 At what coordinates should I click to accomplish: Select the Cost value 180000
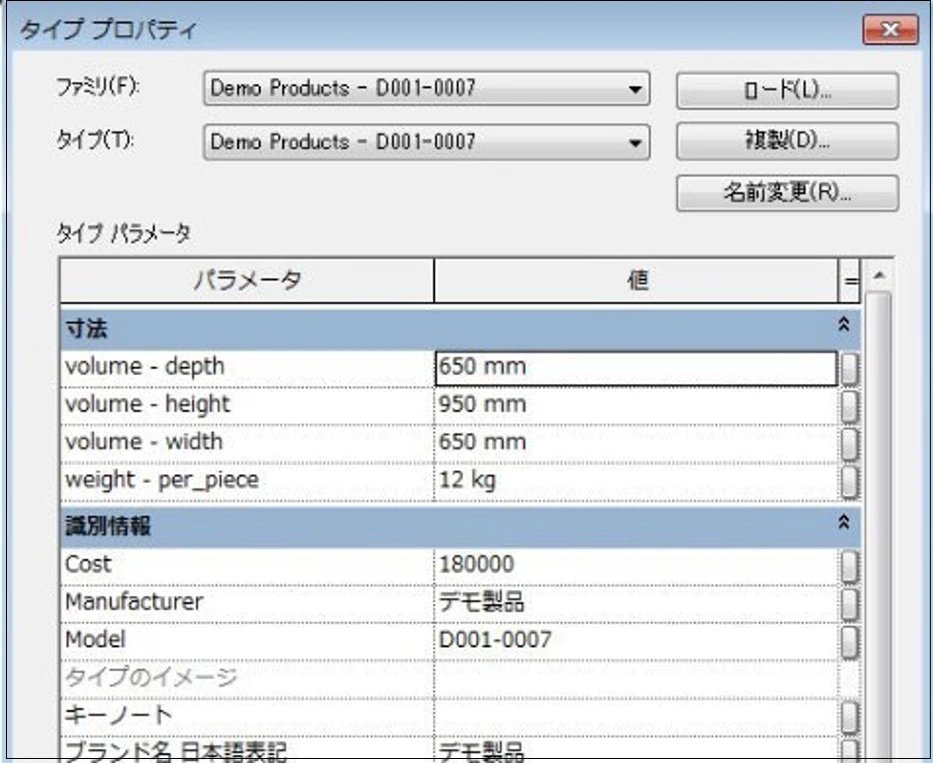pyautogui.click(x=636, y=565)
